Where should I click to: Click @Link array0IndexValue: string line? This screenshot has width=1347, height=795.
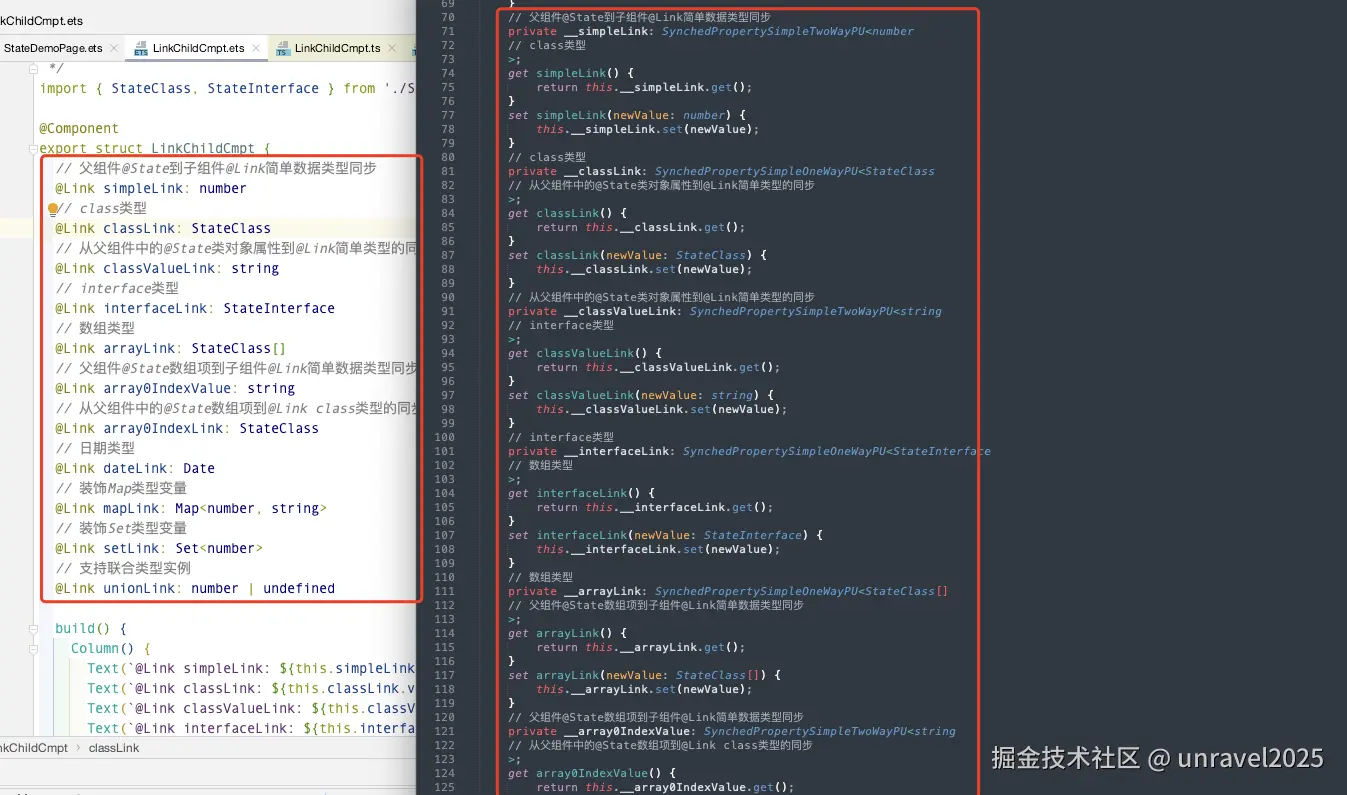click(175, 388)
